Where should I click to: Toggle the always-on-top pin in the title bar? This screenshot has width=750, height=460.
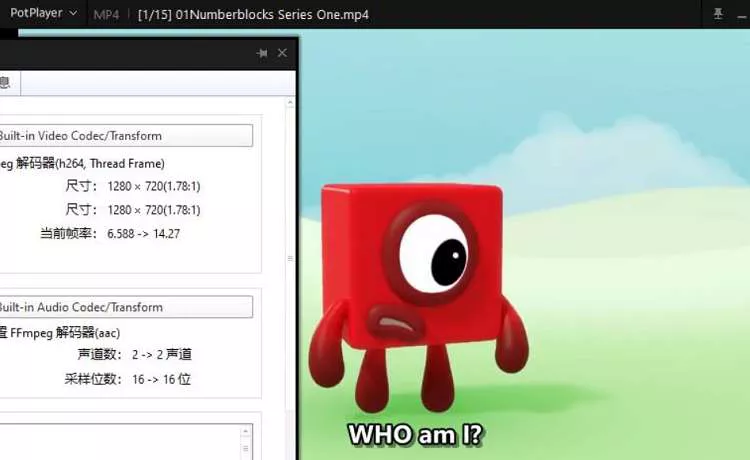718,14
